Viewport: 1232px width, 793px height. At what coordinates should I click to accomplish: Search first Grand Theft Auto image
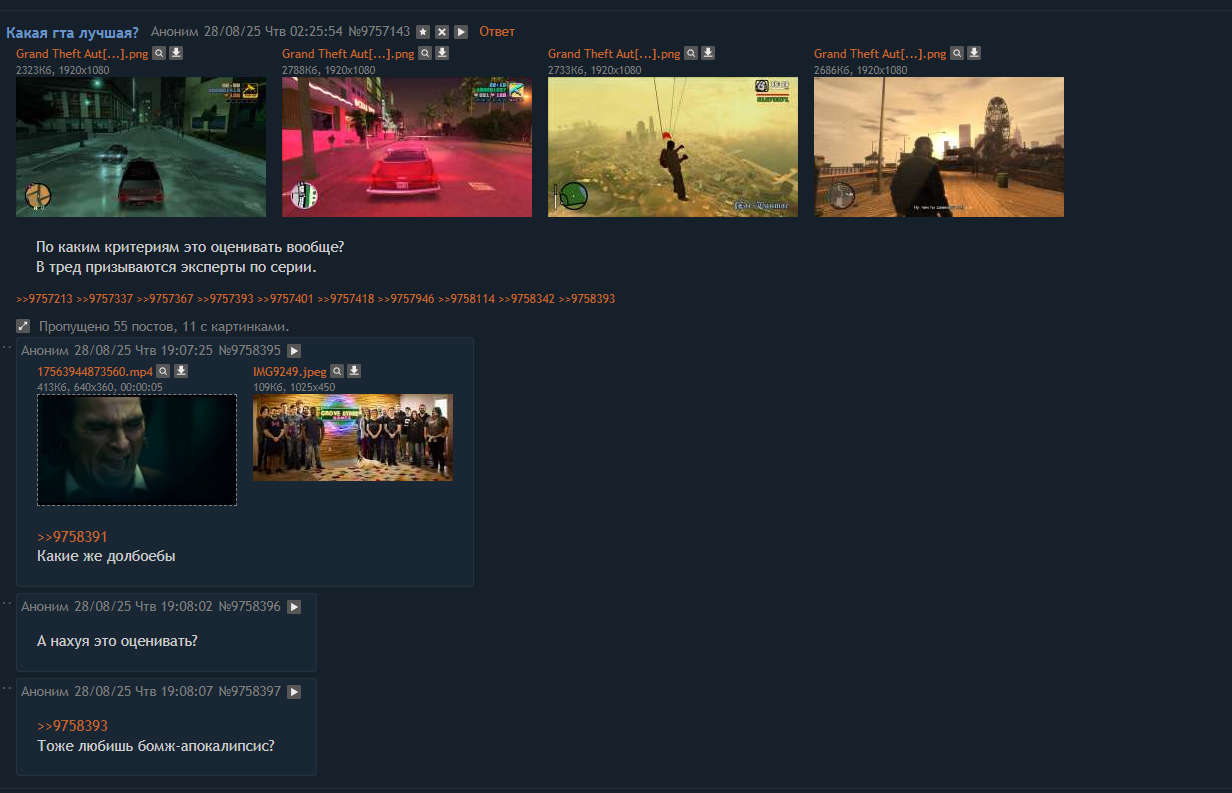159,53
